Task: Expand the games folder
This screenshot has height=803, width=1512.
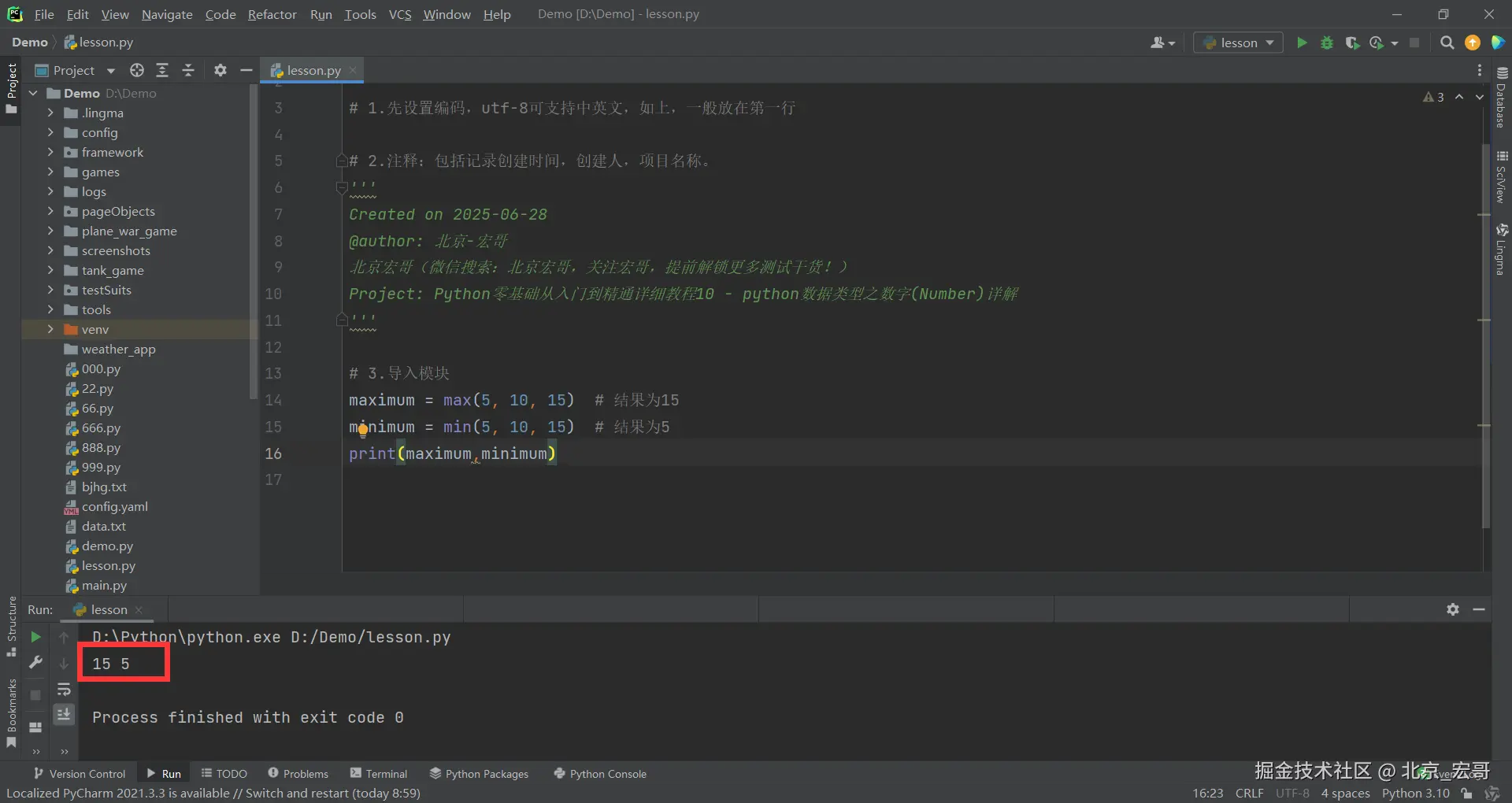Action: tap(50, 172)
